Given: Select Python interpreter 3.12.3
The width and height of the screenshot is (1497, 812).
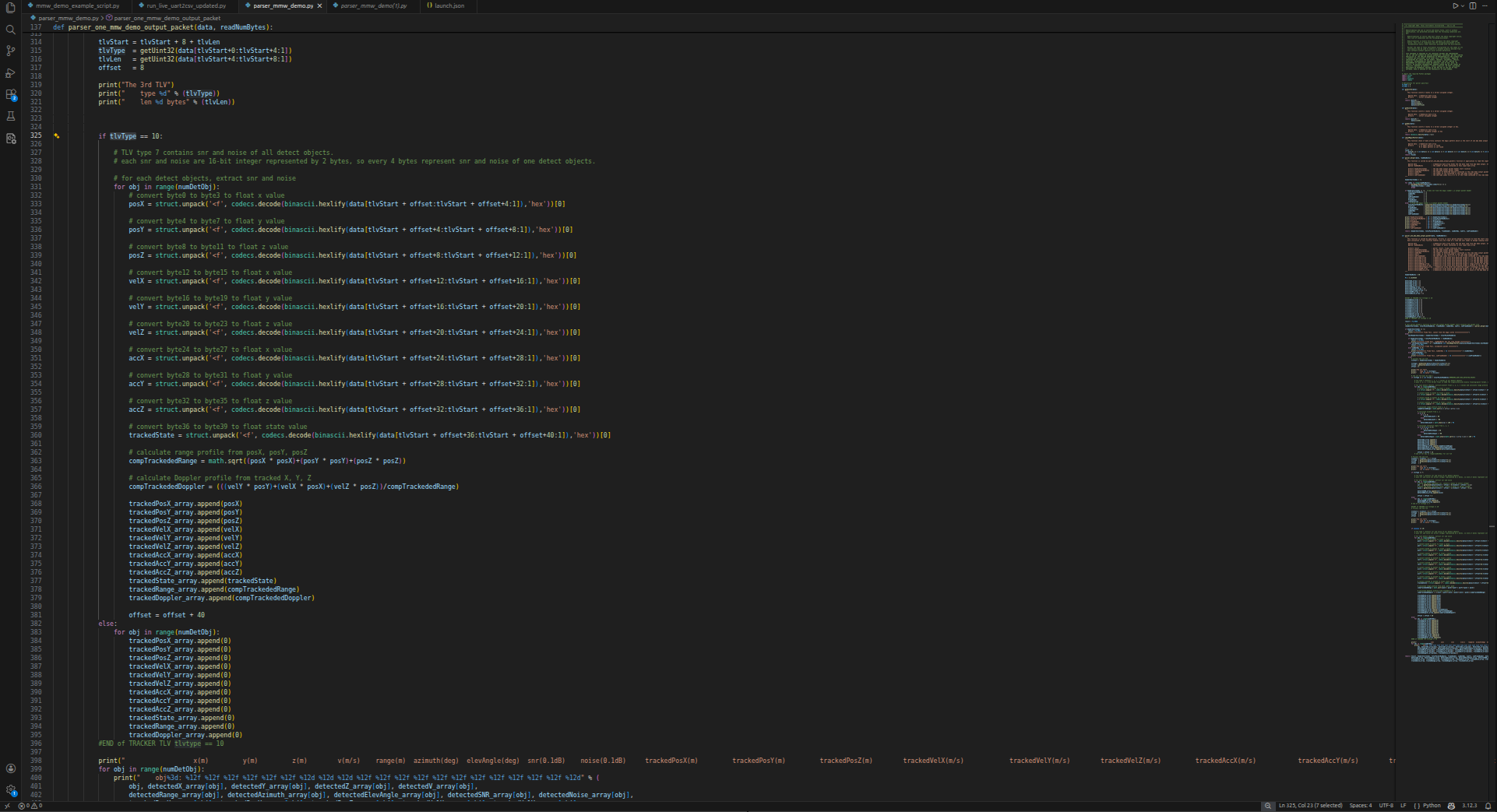Looking at the screenshot, I should point(1469,806).
